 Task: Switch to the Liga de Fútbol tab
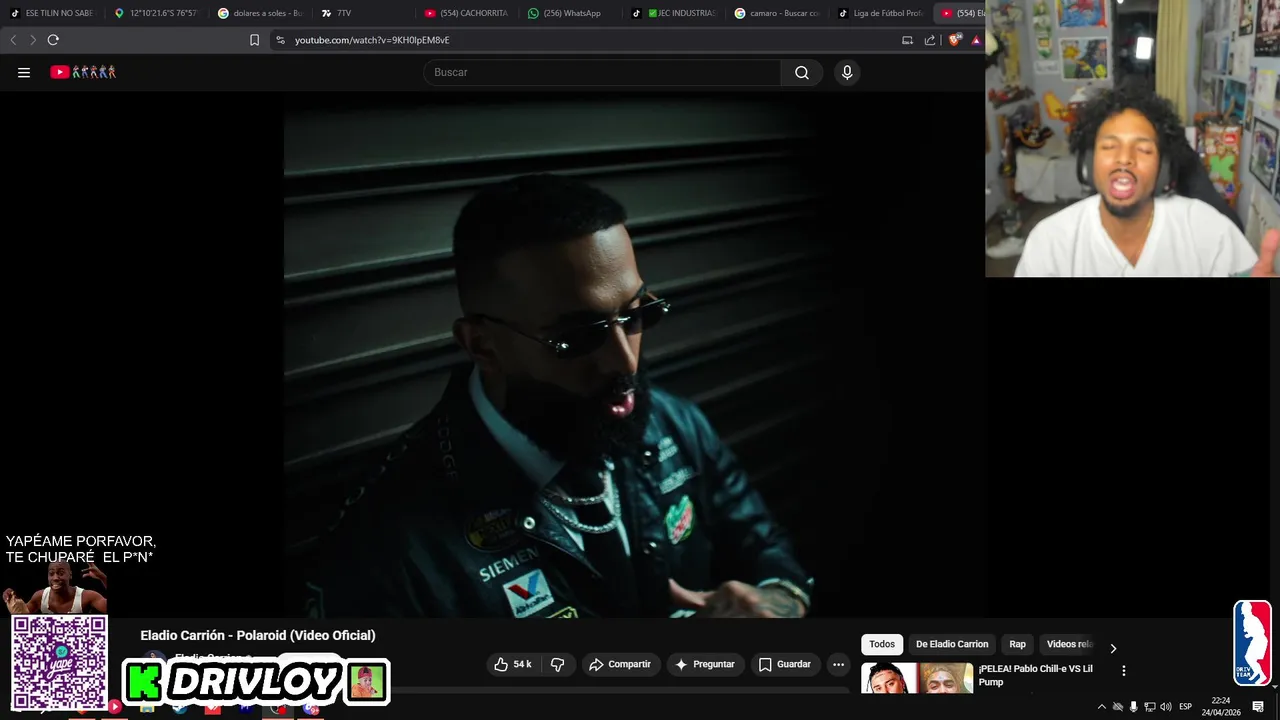880,13
